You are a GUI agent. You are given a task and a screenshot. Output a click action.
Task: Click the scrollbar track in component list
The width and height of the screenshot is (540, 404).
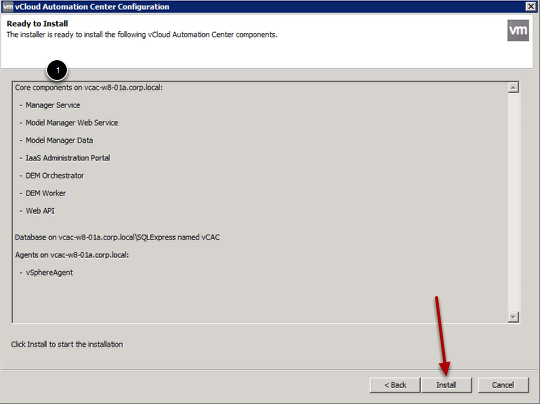513,202
